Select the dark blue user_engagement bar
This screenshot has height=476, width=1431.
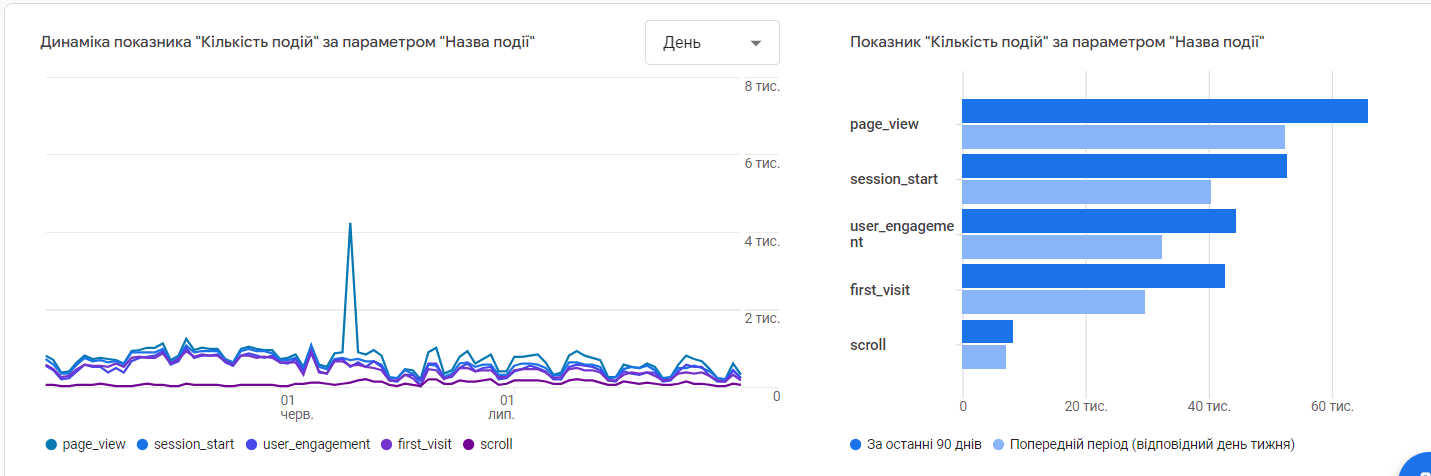[x=1098, y=221]
